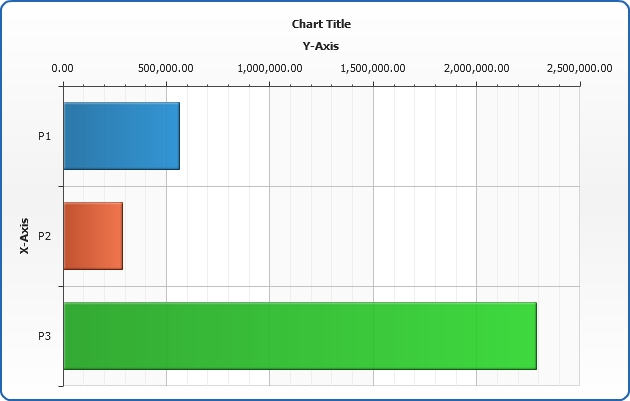Select the 2,000,000.00 axis tick label
Viewport: 630px width, 401px height.
tap(476, 68)
